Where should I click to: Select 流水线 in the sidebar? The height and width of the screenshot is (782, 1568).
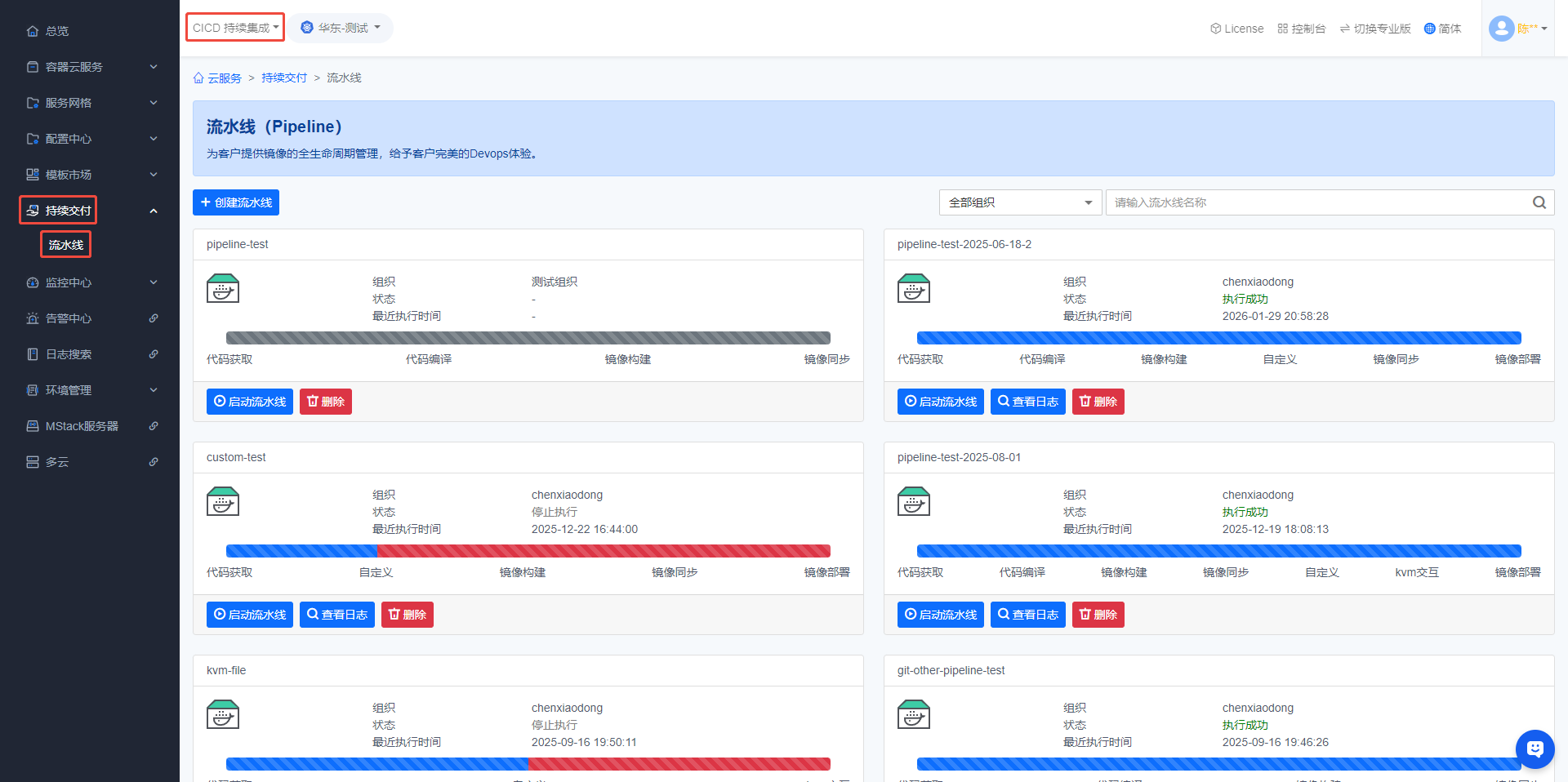[66, 245]
